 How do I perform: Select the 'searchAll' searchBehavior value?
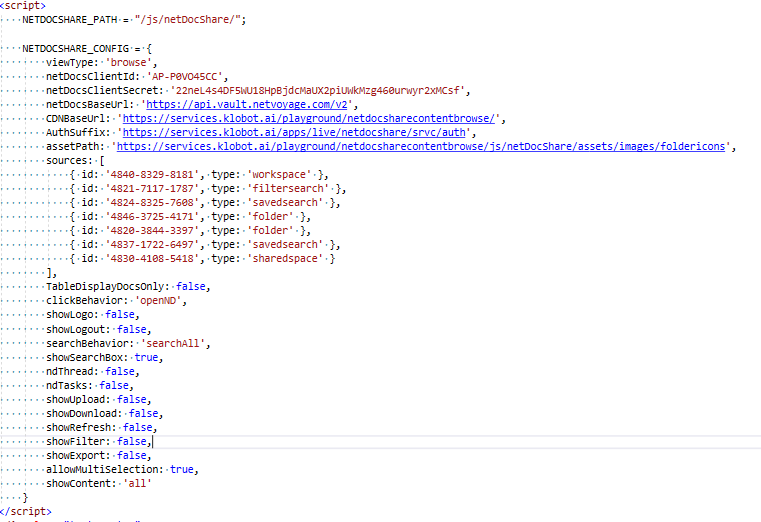tap(173, 343)
